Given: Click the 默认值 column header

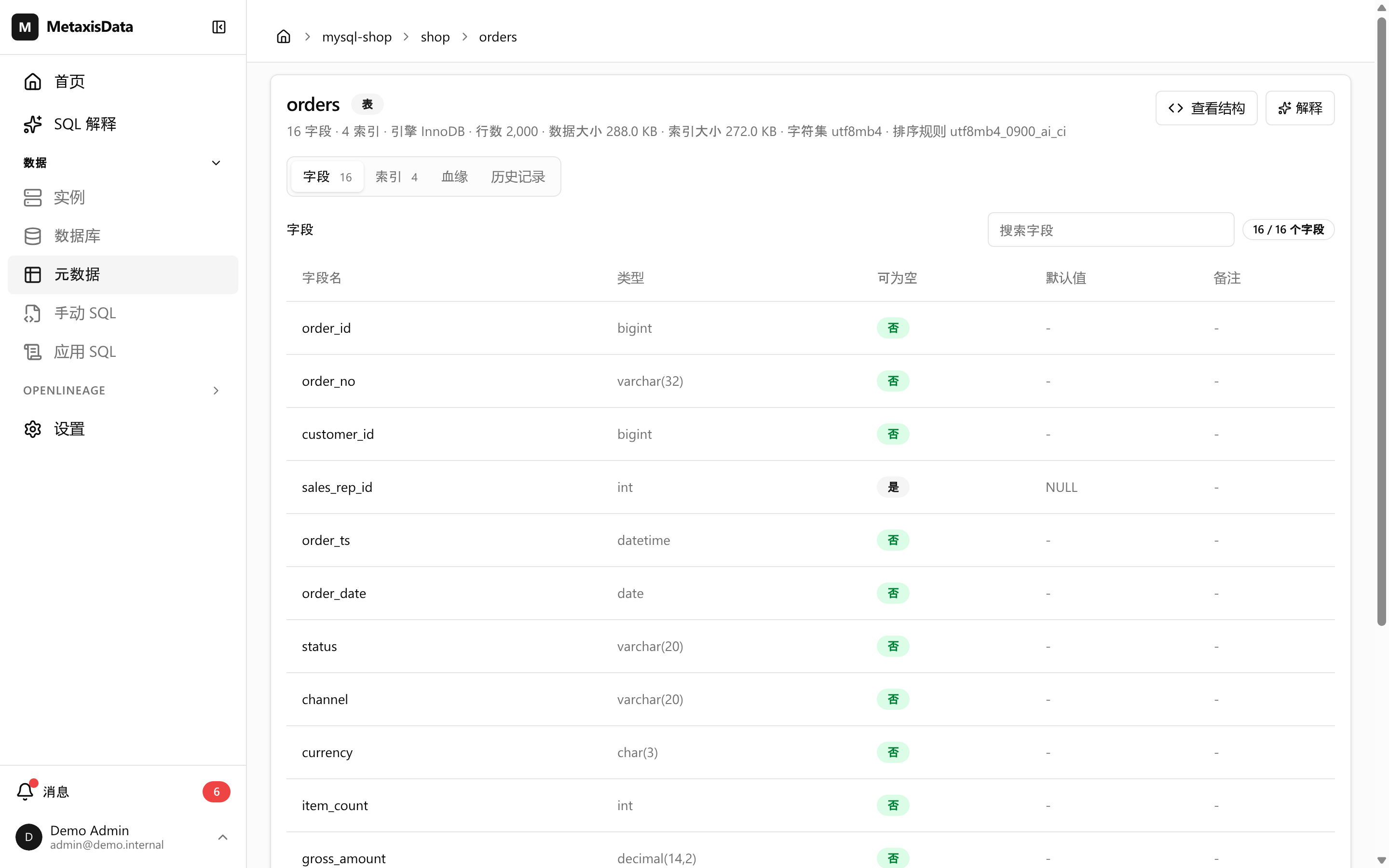Looking at the screenshot, I should (x=1066, y=278).
